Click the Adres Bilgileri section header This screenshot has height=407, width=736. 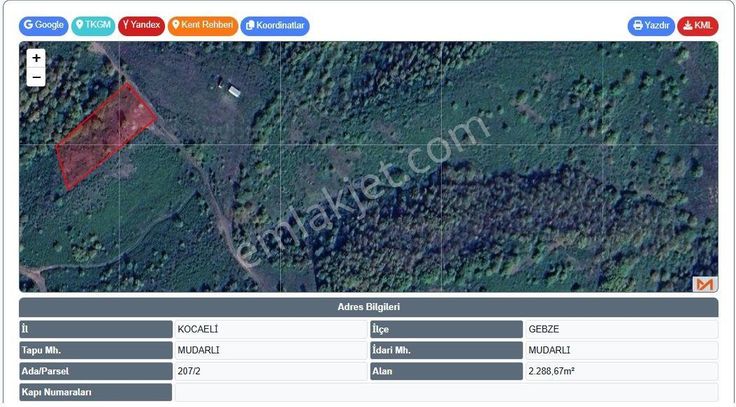(x=368, y=308)
